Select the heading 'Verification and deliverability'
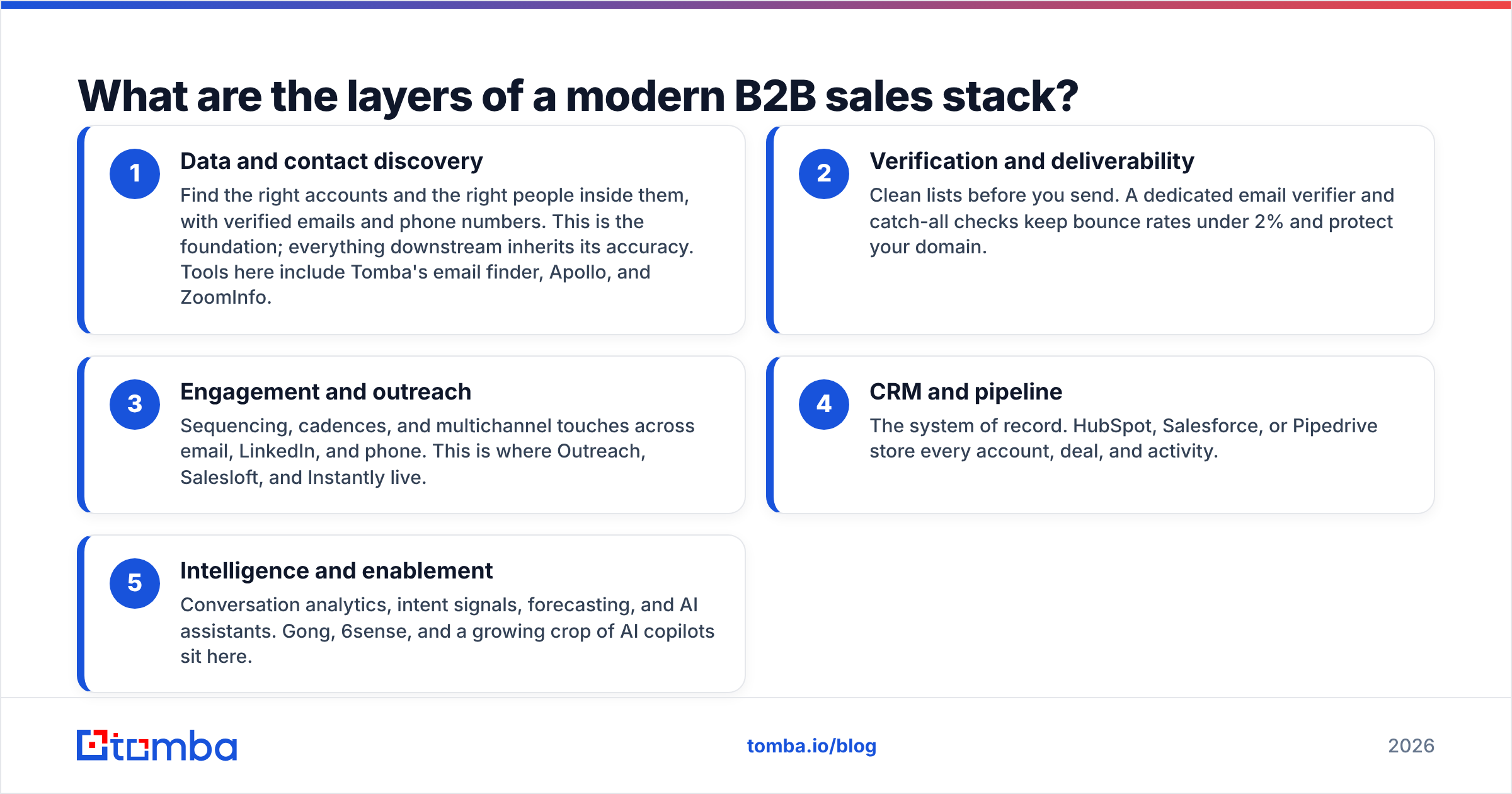1512x794 pixels. pyautogui.click(x=1032, y=161)
